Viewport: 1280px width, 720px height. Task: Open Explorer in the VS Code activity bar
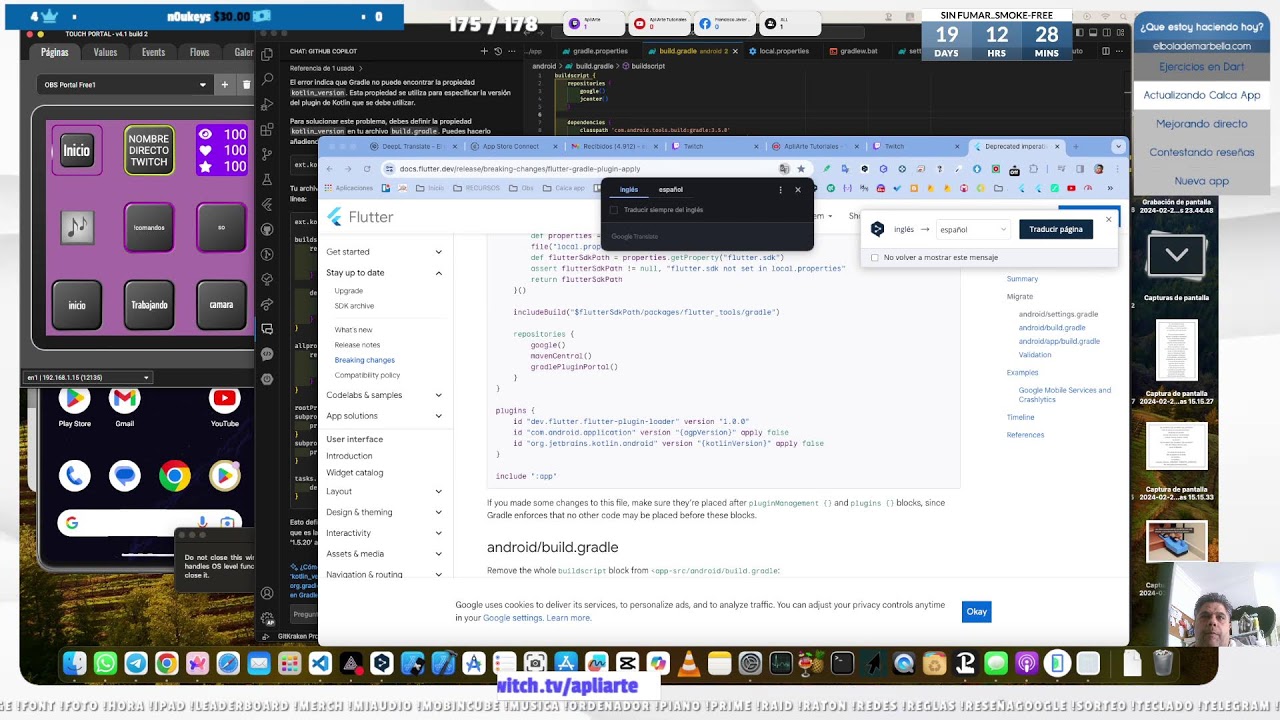click(267, 54)
